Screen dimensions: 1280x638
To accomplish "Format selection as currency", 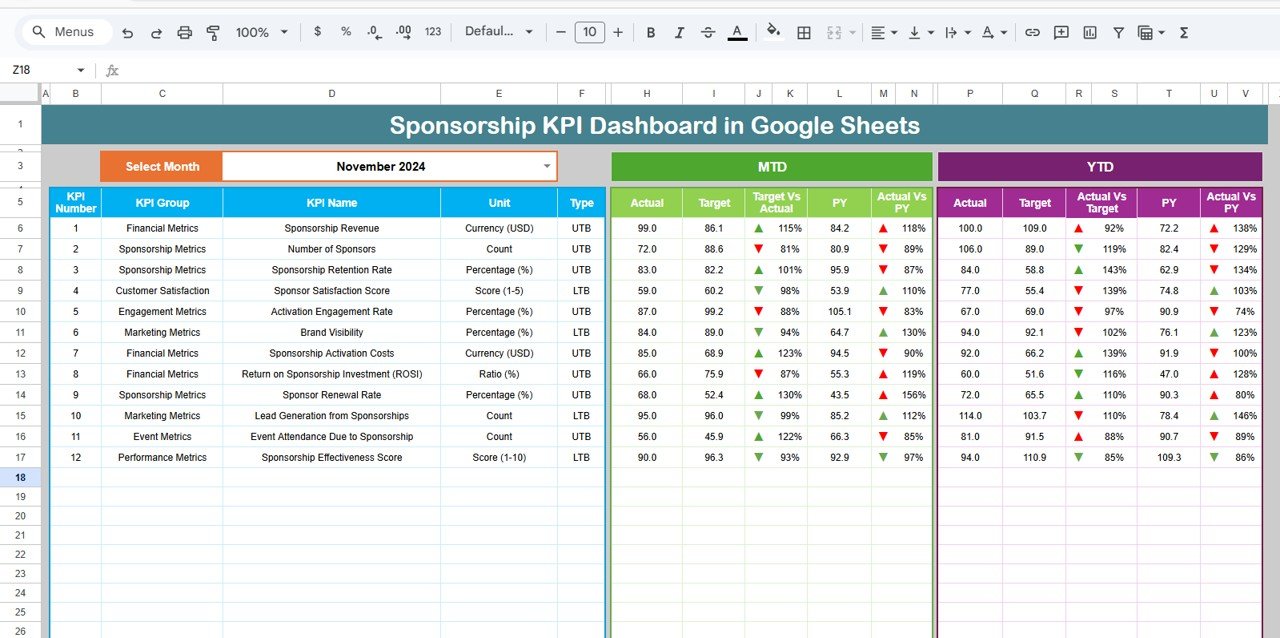I will [x=317, y=32].
